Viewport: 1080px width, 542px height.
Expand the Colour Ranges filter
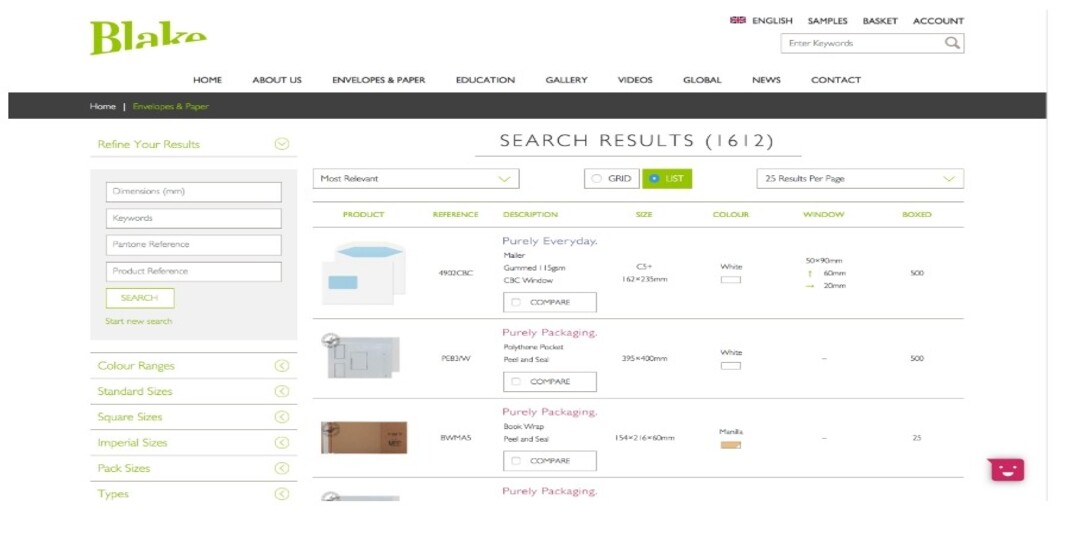point(281,366)
